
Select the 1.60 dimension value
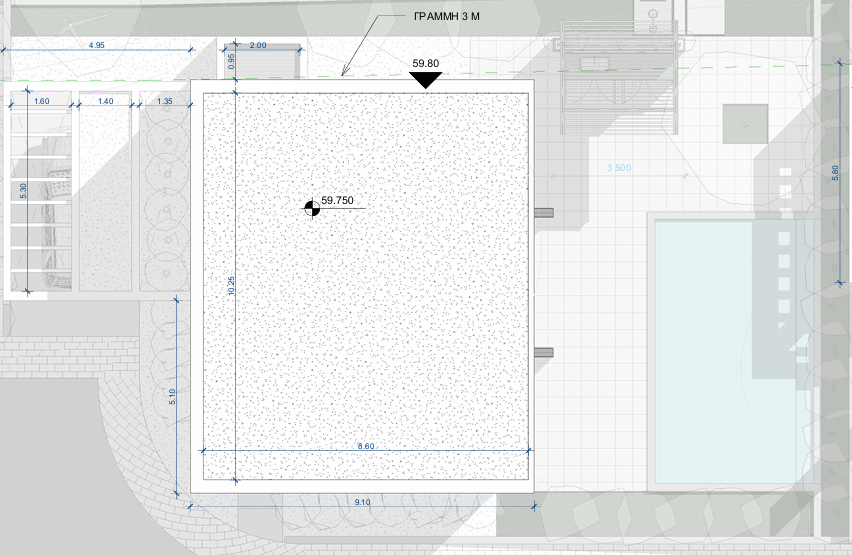click(42, 101)
